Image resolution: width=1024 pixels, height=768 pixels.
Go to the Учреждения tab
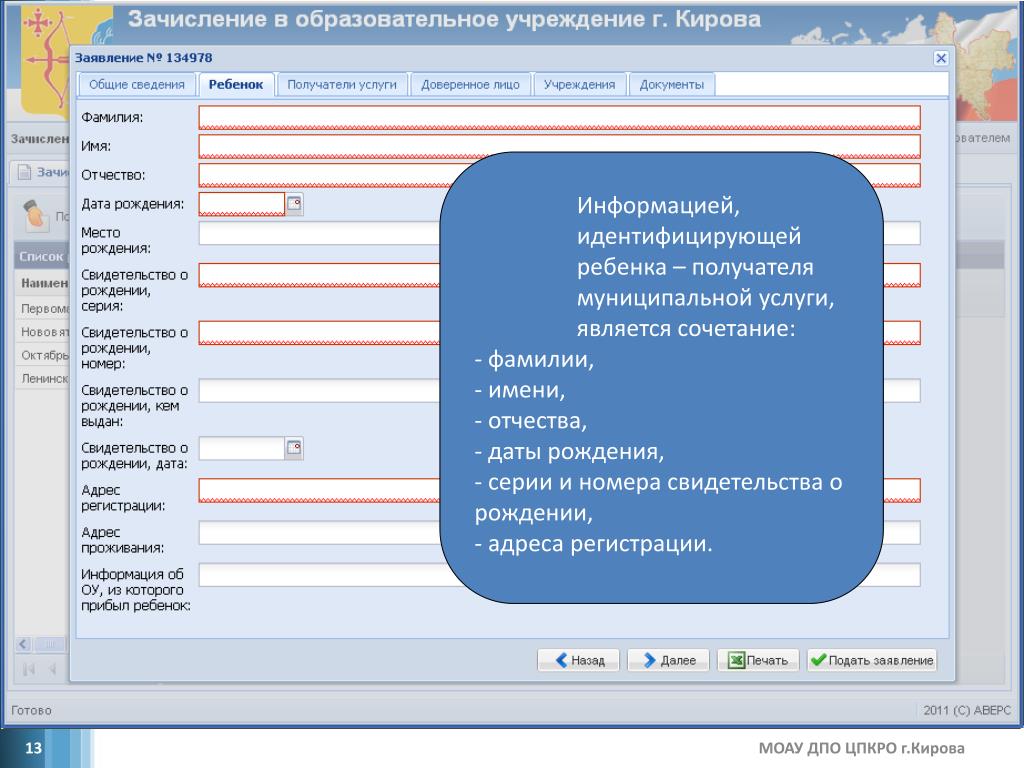click(579, 85)
